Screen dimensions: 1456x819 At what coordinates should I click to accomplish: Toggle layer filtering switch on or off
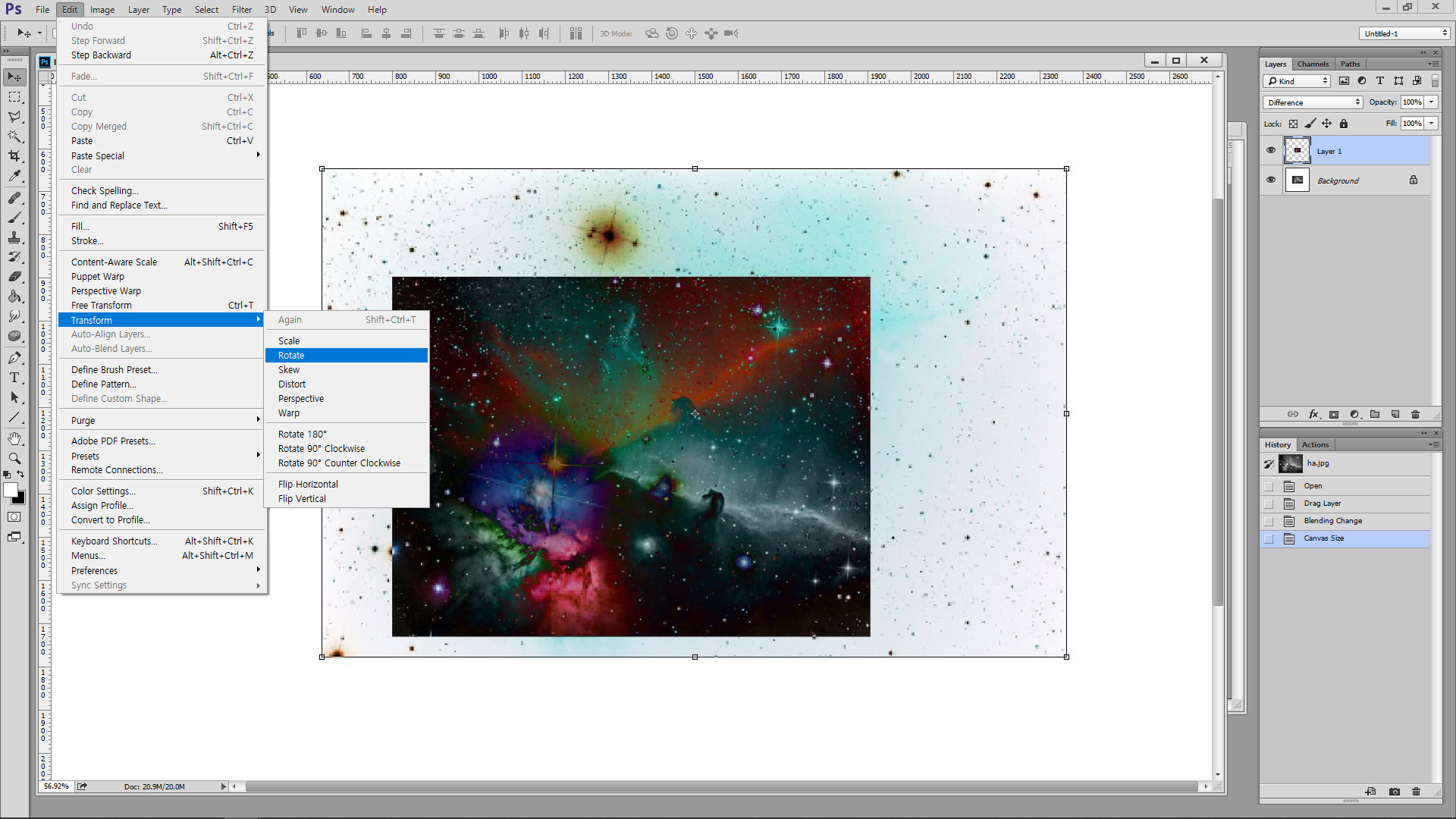click(1435, 81)
